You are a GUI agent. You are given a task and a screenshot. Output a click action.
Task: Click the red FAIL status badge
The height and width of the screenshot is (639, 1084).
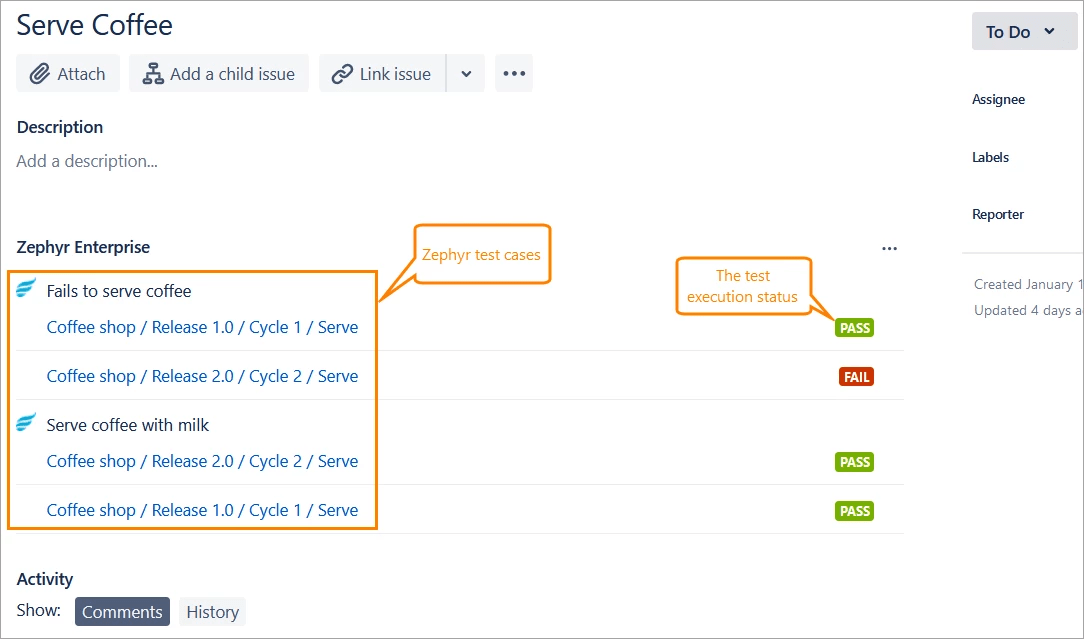pos(857,377)
